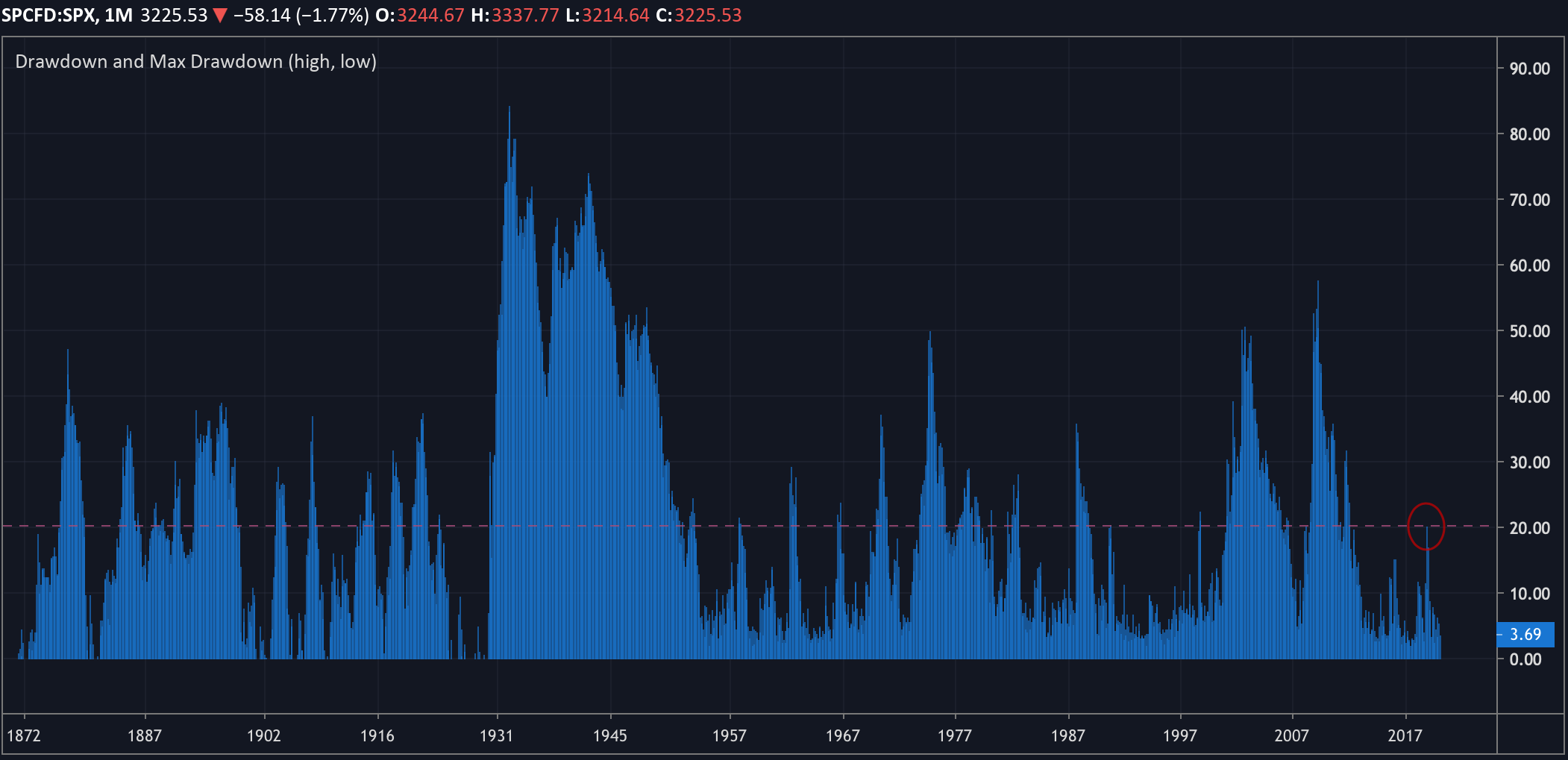The width and height of the screenshot is (1568, 760).
Task: Click the red down-arrow change indicator
Action: (x=219, y=16)
